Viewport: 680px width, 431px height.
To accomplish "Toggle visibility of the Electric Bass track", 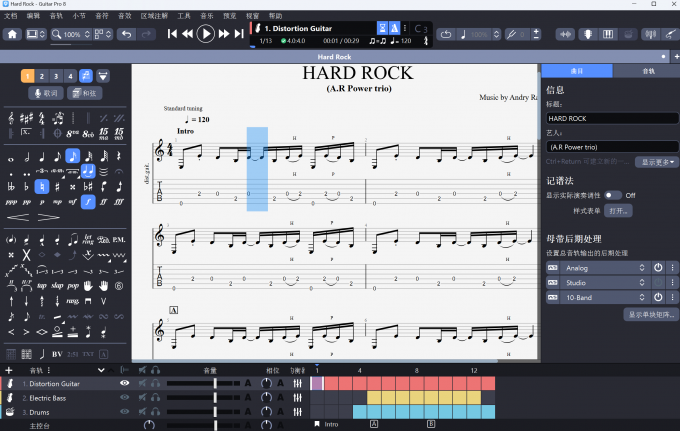I will [x=125, y=398].
